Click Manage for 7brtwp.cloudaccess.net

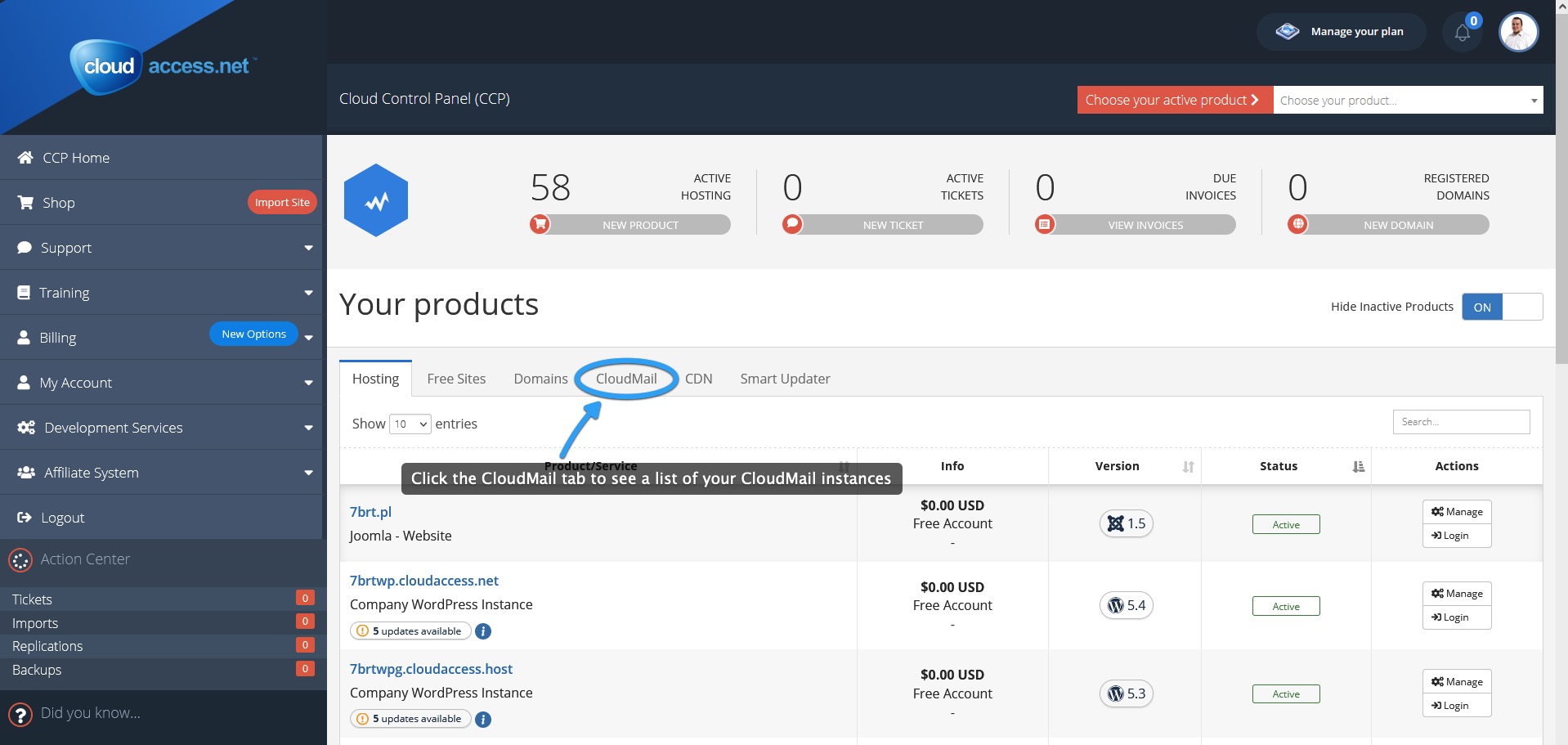1457,594
